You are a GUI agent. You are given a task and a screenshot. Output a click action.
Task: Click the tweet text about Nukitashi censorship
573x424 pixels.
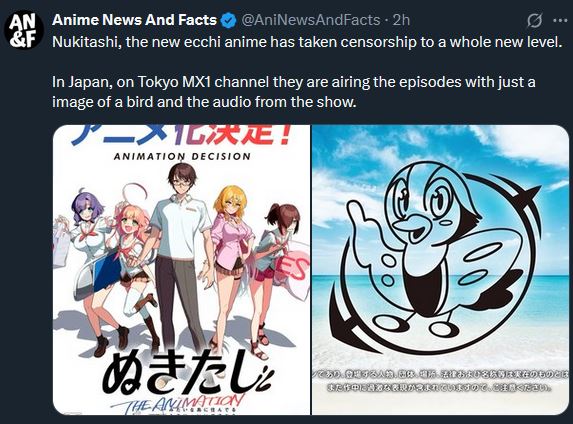coord(307,42)
